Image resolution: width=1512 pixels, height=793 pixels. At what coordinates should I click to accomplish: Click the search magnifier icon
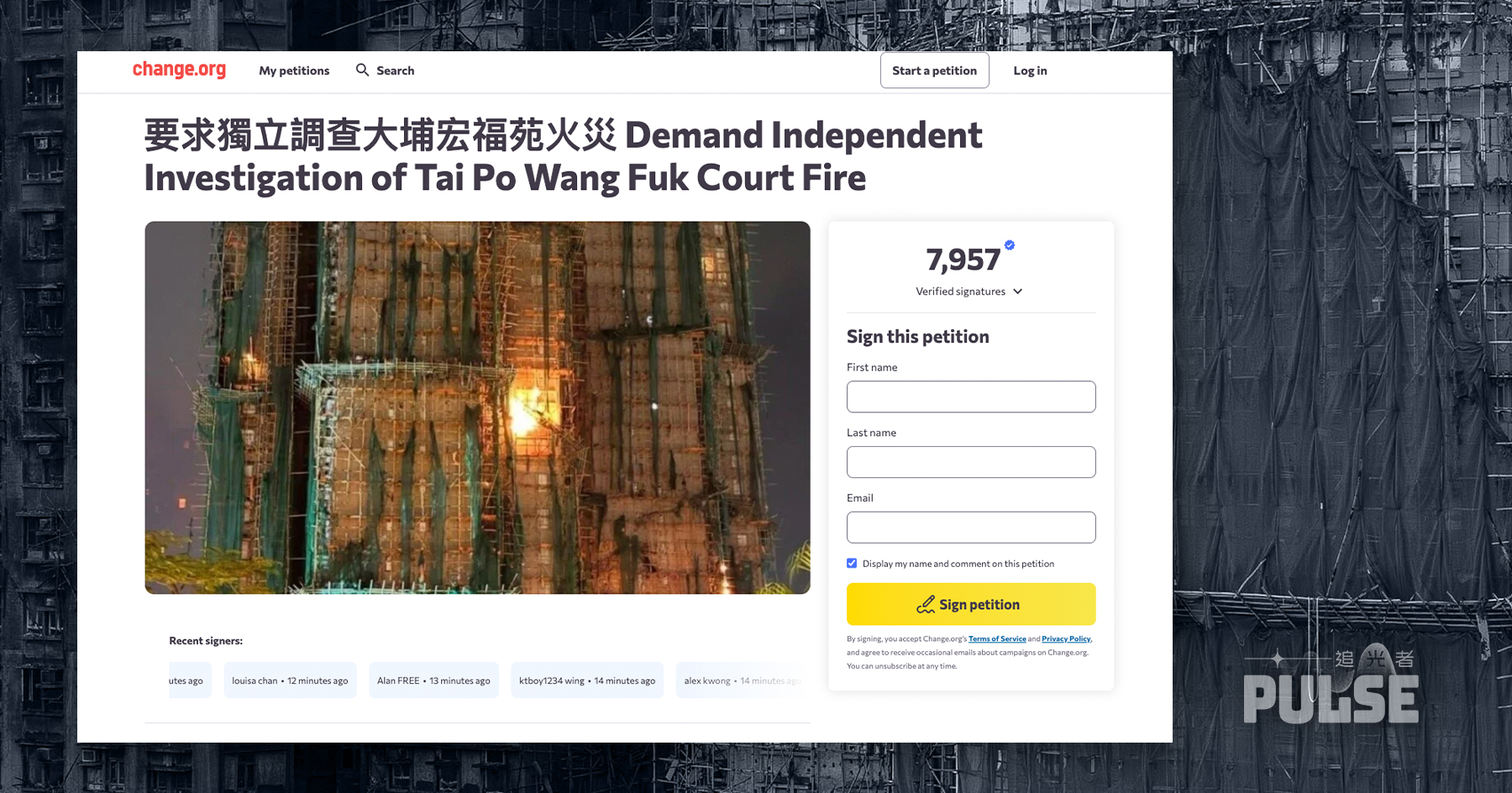362,70
